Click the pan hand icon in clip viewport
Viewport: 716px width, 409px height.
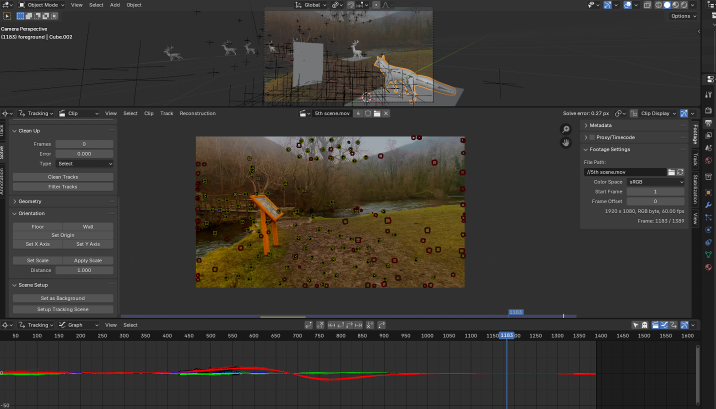point(566,142)
